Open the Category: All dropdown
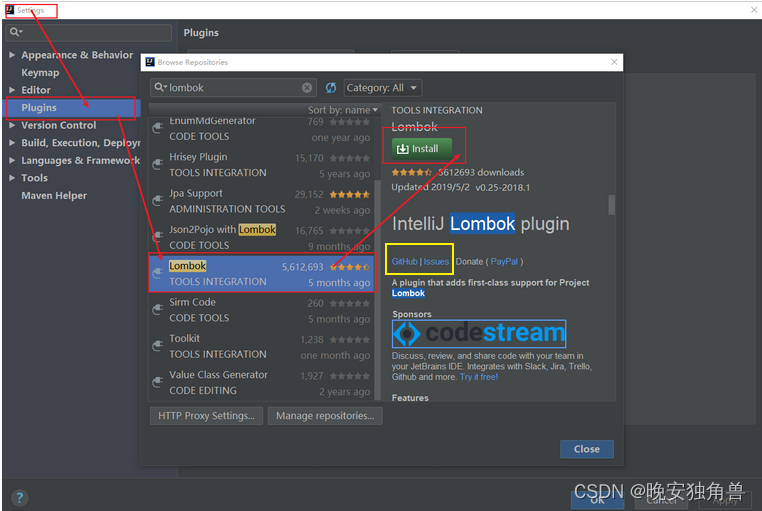The image size is (762, 511). pos(382,88)
